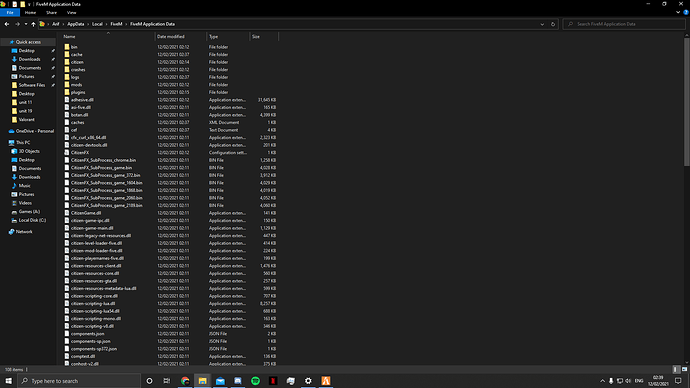Switch to details view layout
The image size is (690, 388).
(x=677, y=370)
